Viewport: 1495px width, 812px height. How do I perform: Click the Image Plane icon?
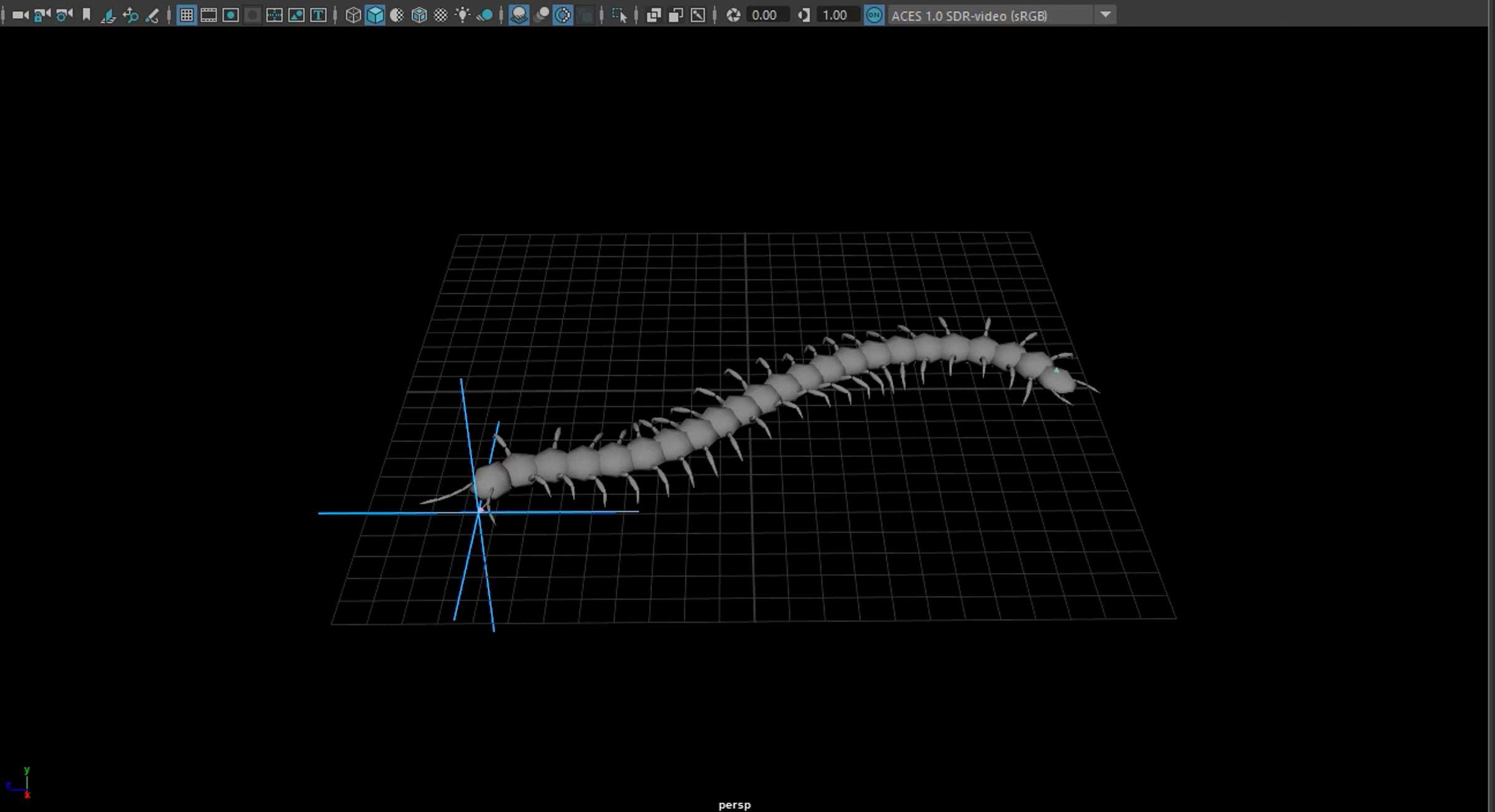click(x=108, y=15)
